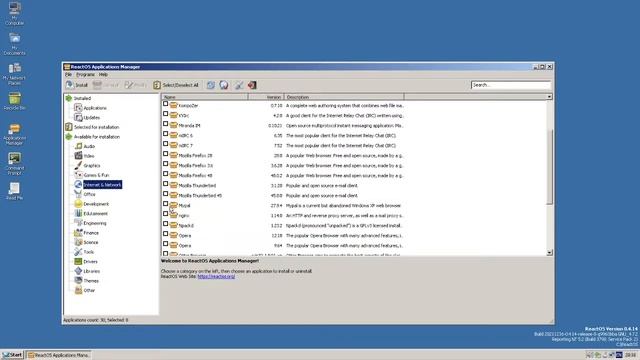This screenshot has width=640, height=360.
Task: Choose the Video category
Action: [89, 156]
